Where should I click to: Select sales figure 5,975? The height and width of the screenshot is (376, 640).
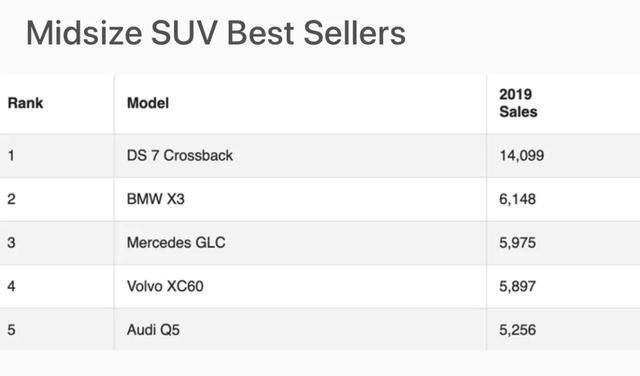coord(517,243)
